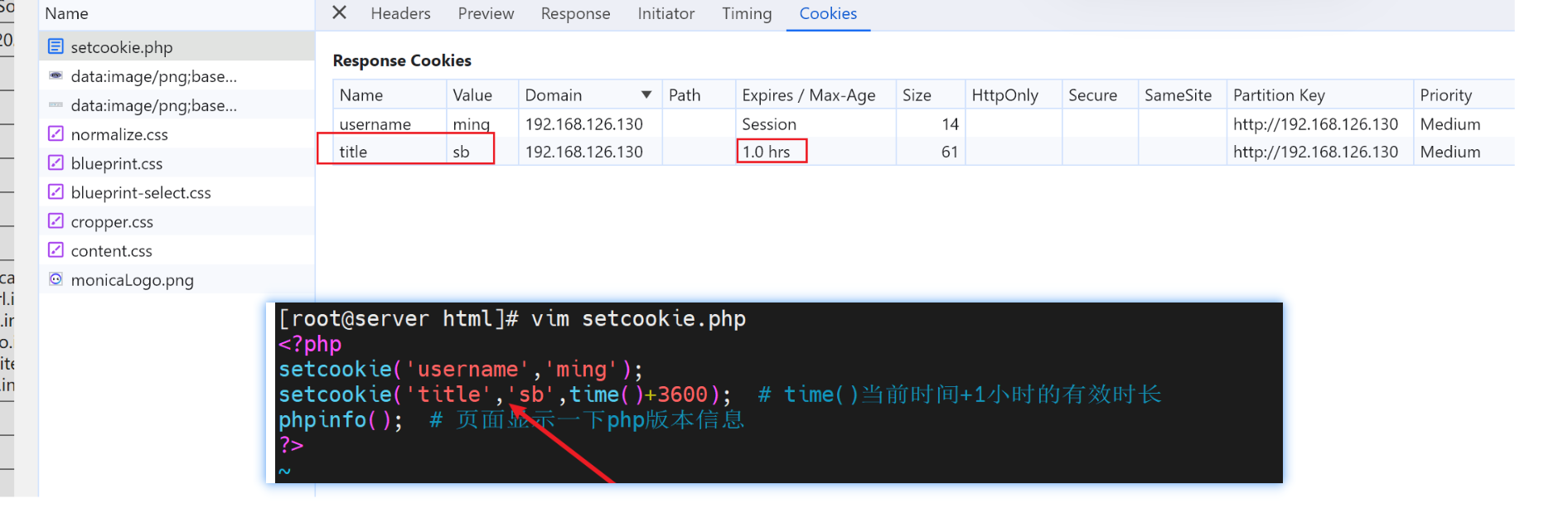Switch to the Response tab
The width and height of the screenshot is (1568, 518).
click(575, 13)
